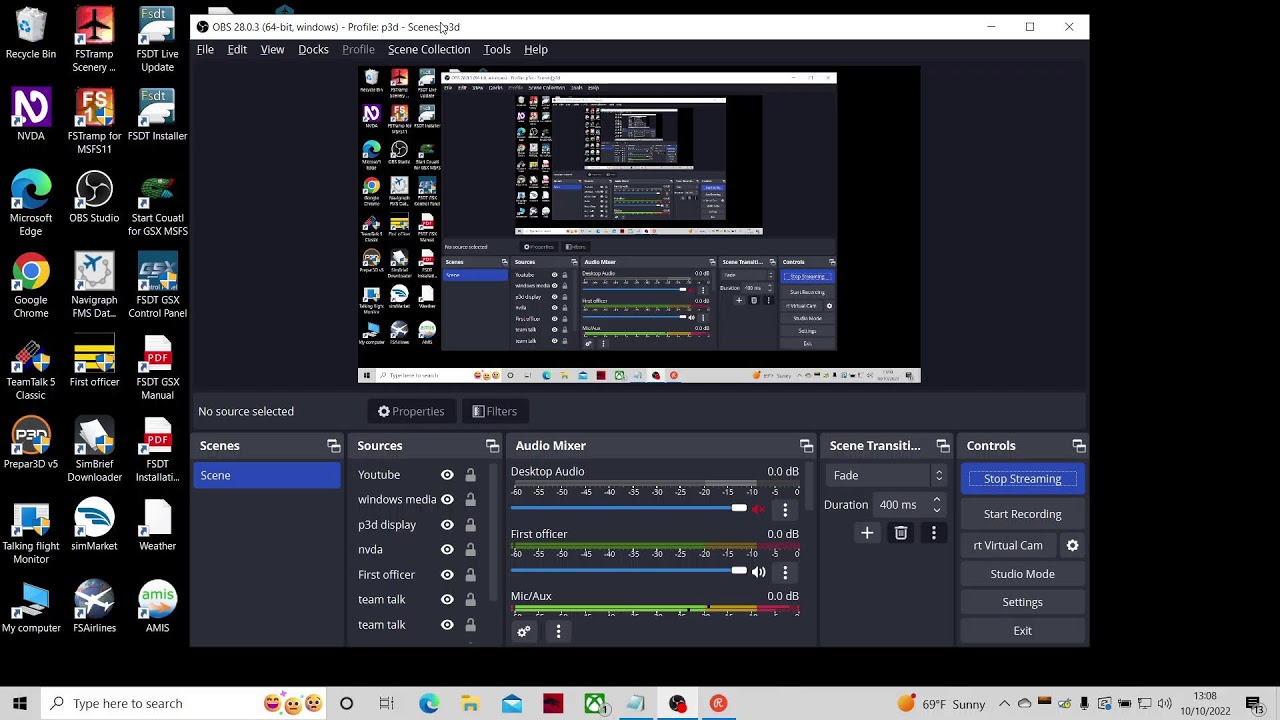Decrease transition duration with down arrow

pos(937,511)
